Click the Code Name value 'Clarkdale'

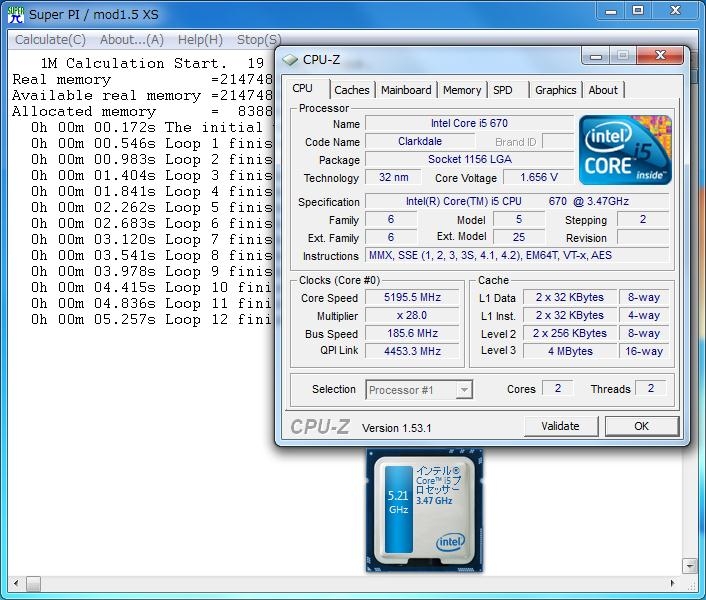(x=420, y=141)
